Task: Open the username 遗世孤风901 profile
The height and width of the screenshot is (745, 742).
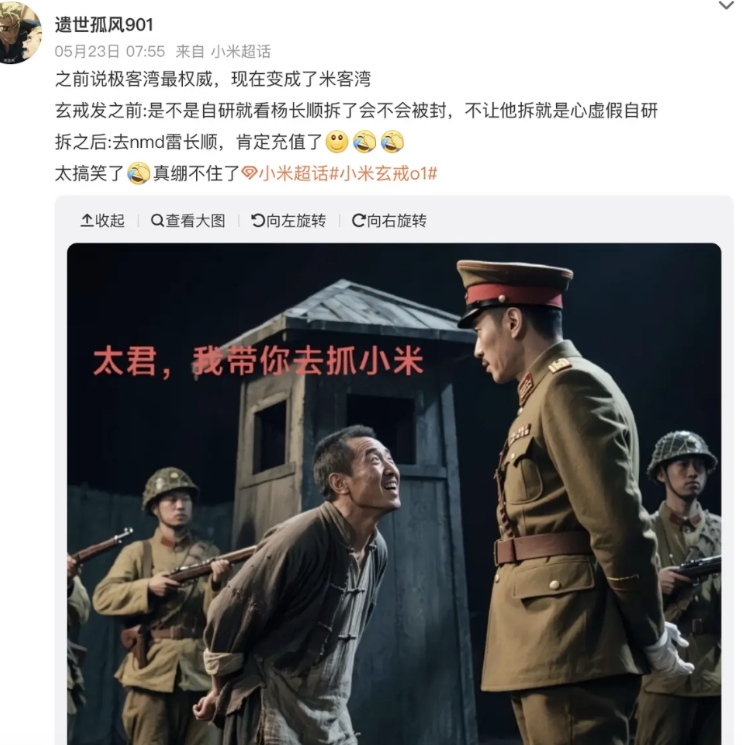Action: (104, 25)
